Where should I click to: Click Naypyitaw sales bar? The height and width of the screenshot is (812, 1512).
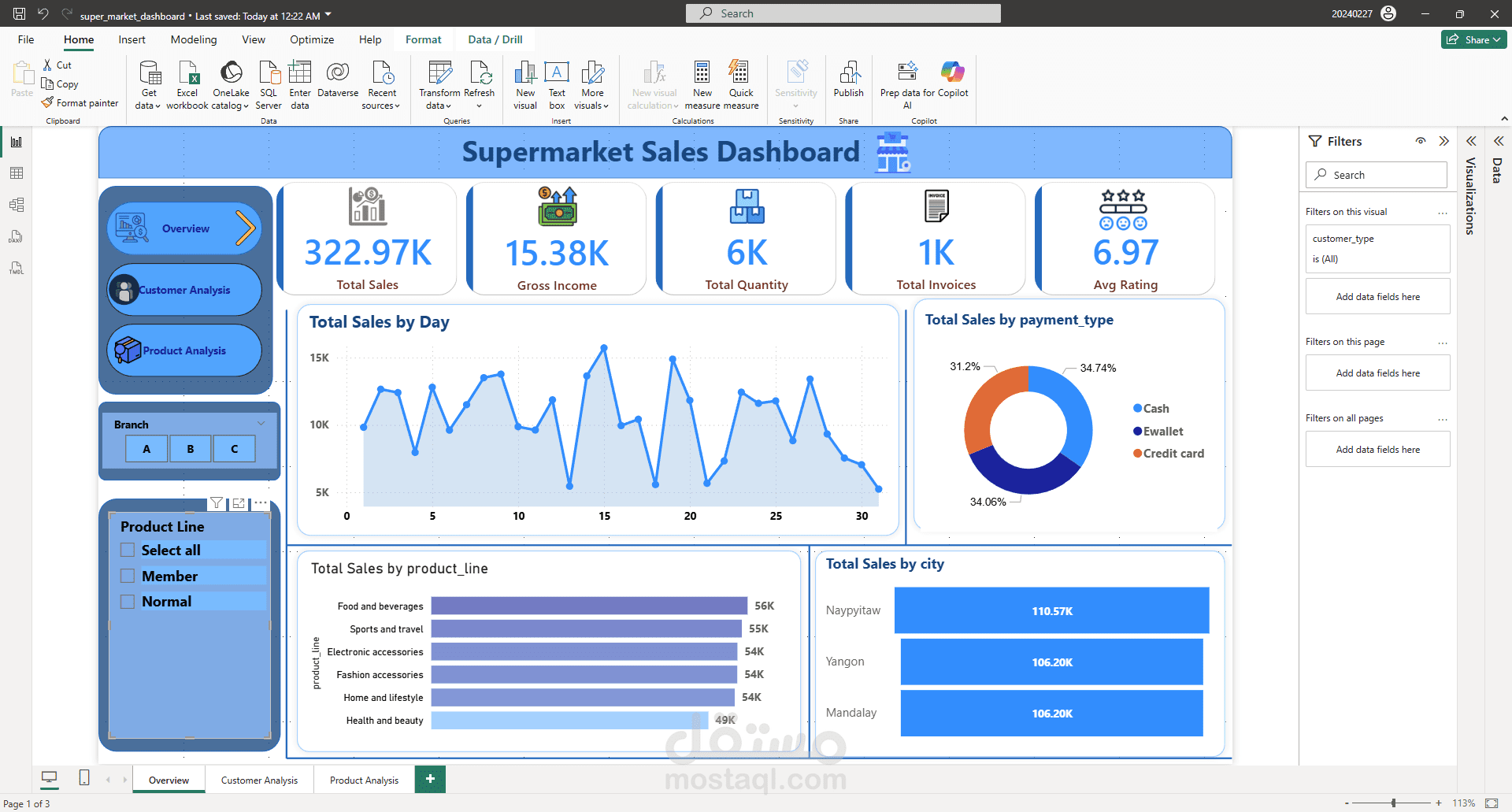click(x=1051, y=610)
